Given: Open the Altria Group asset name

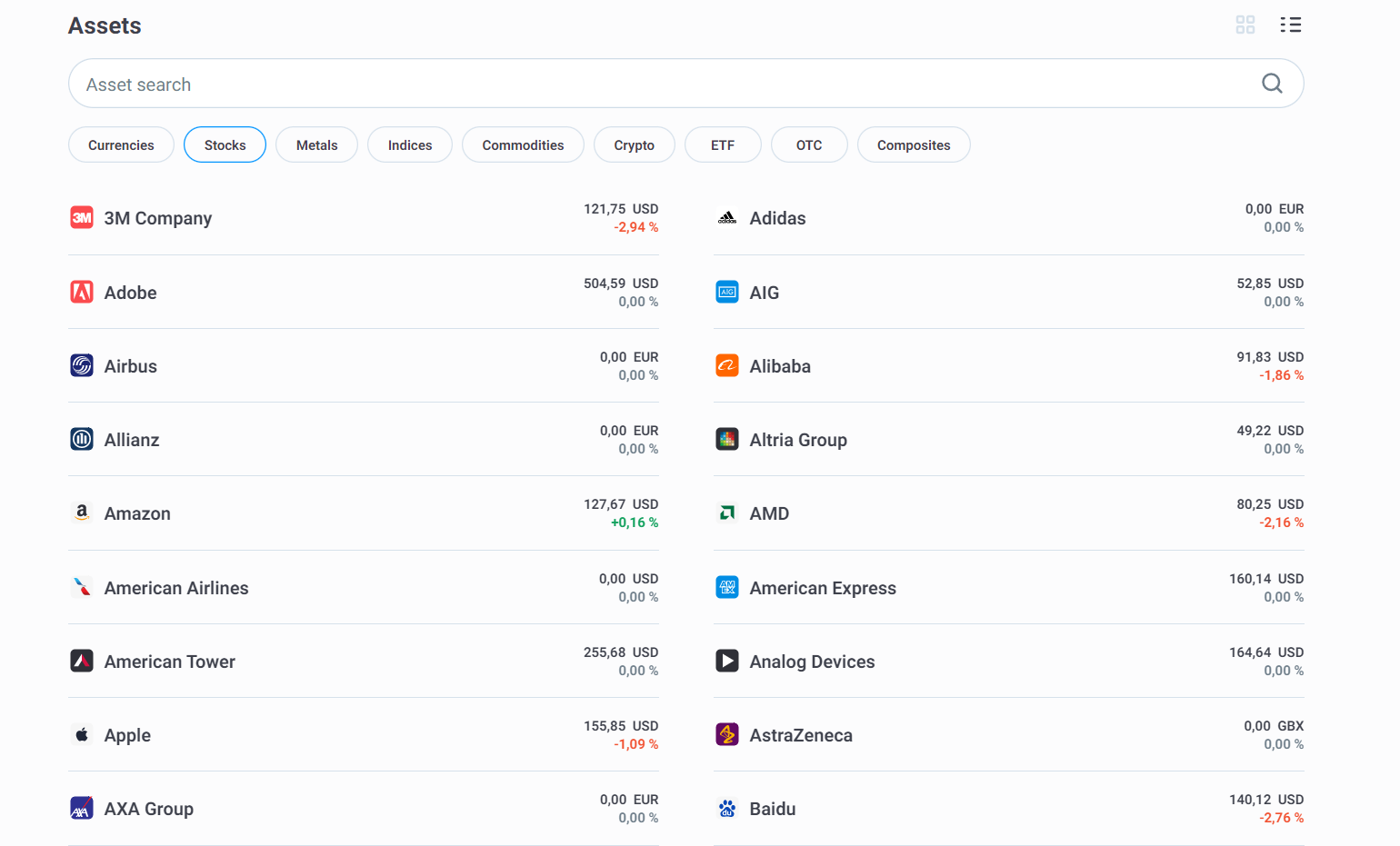Looking at the screenshot, I should (x=798, y=440).
